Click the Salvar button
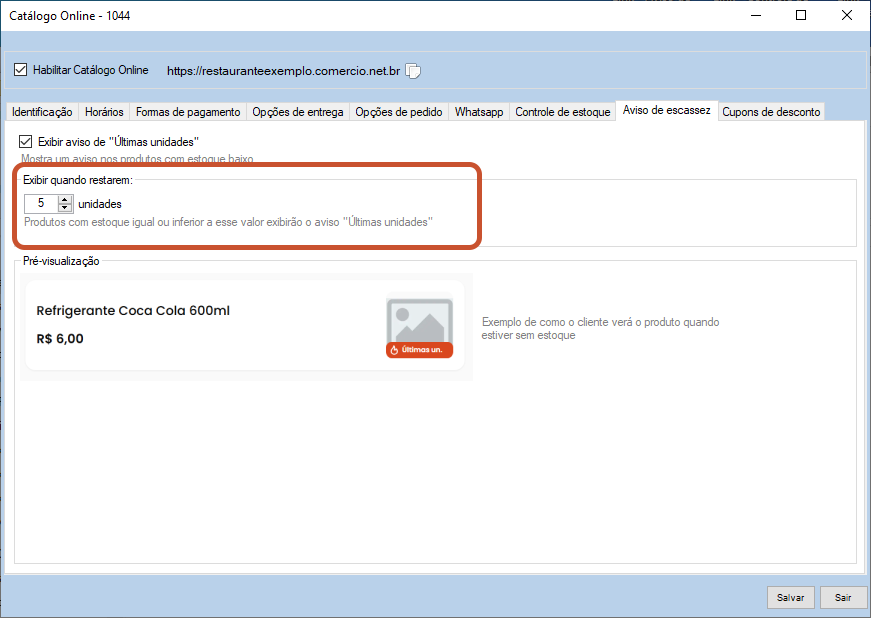871x618 pixels. pyautogui.click(x=790, y=597)
